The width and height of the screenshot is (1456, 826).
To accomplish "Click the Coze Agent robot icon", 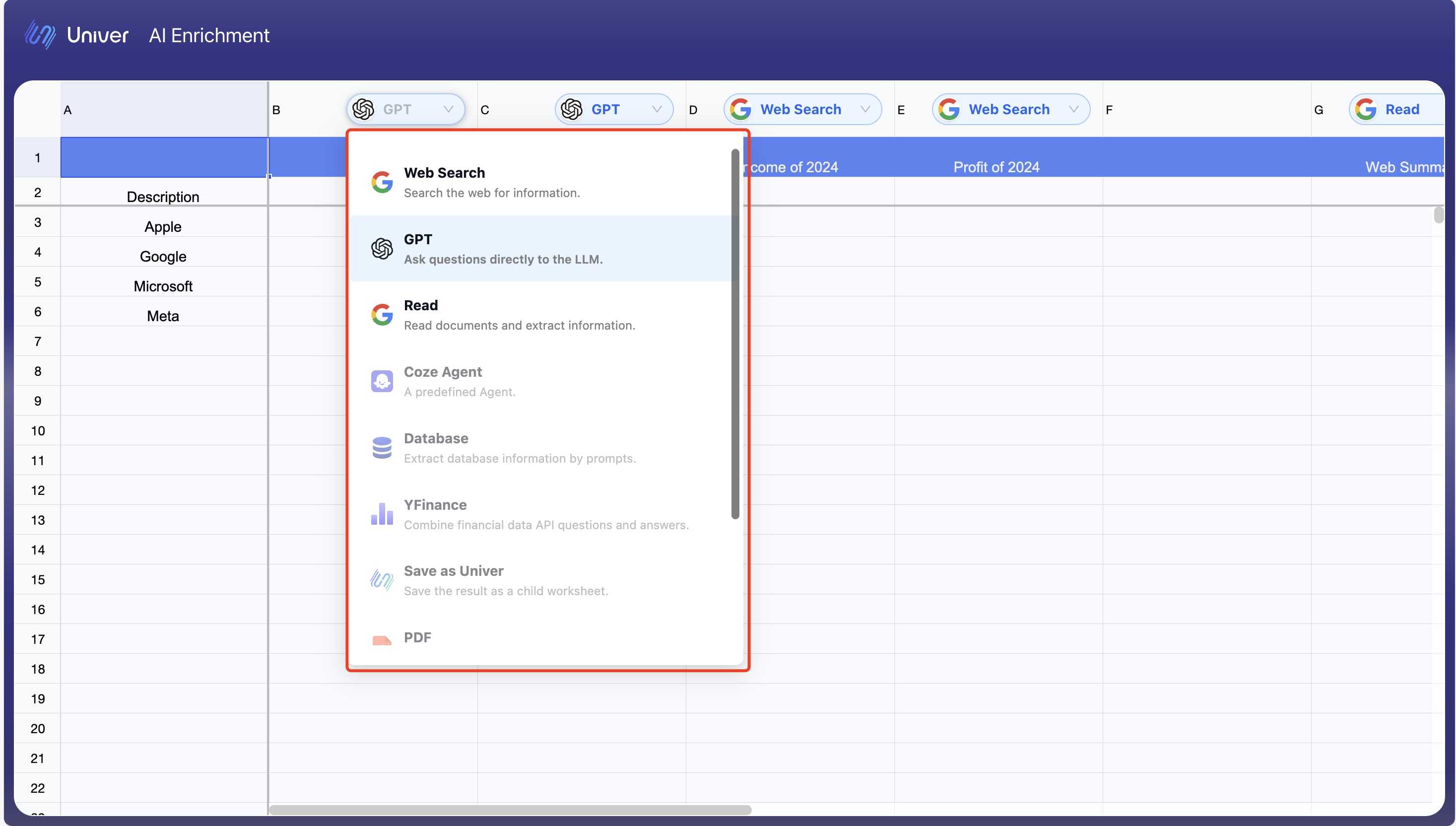I will click(x=382, y=381).
